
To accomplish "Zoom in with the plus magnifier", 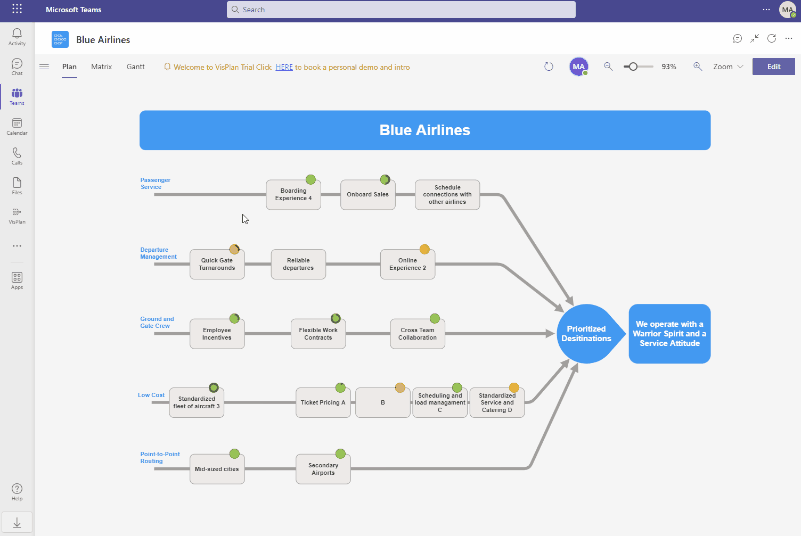I will (697, 66).
